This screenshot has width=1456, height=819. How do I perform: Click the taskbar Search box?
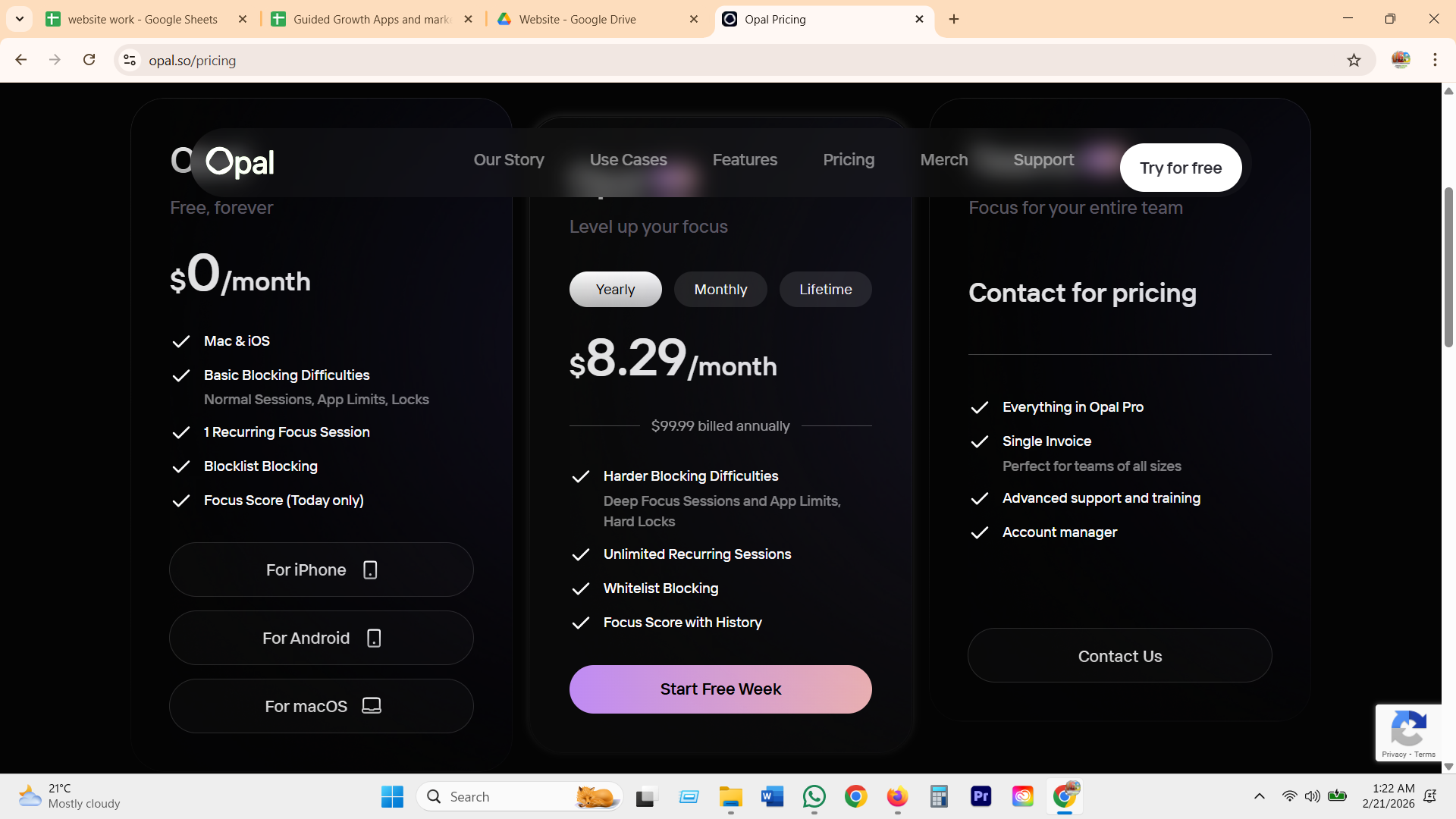[x=520, y=796]
